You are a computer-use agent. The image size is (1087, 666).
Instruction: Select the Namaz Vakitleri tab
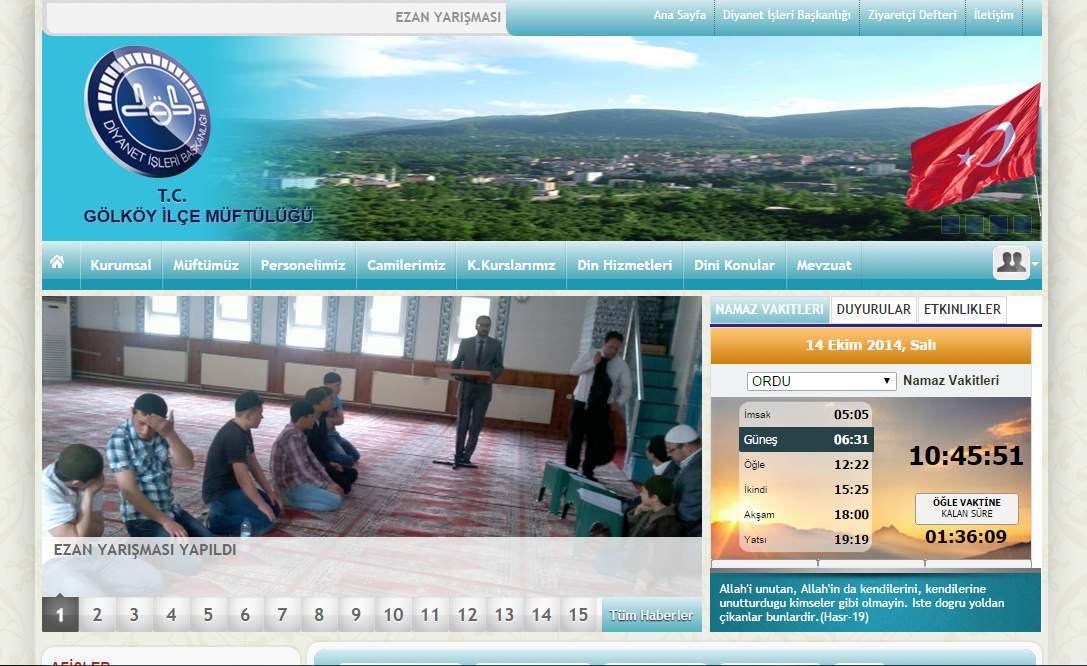[x=769, y=310]
